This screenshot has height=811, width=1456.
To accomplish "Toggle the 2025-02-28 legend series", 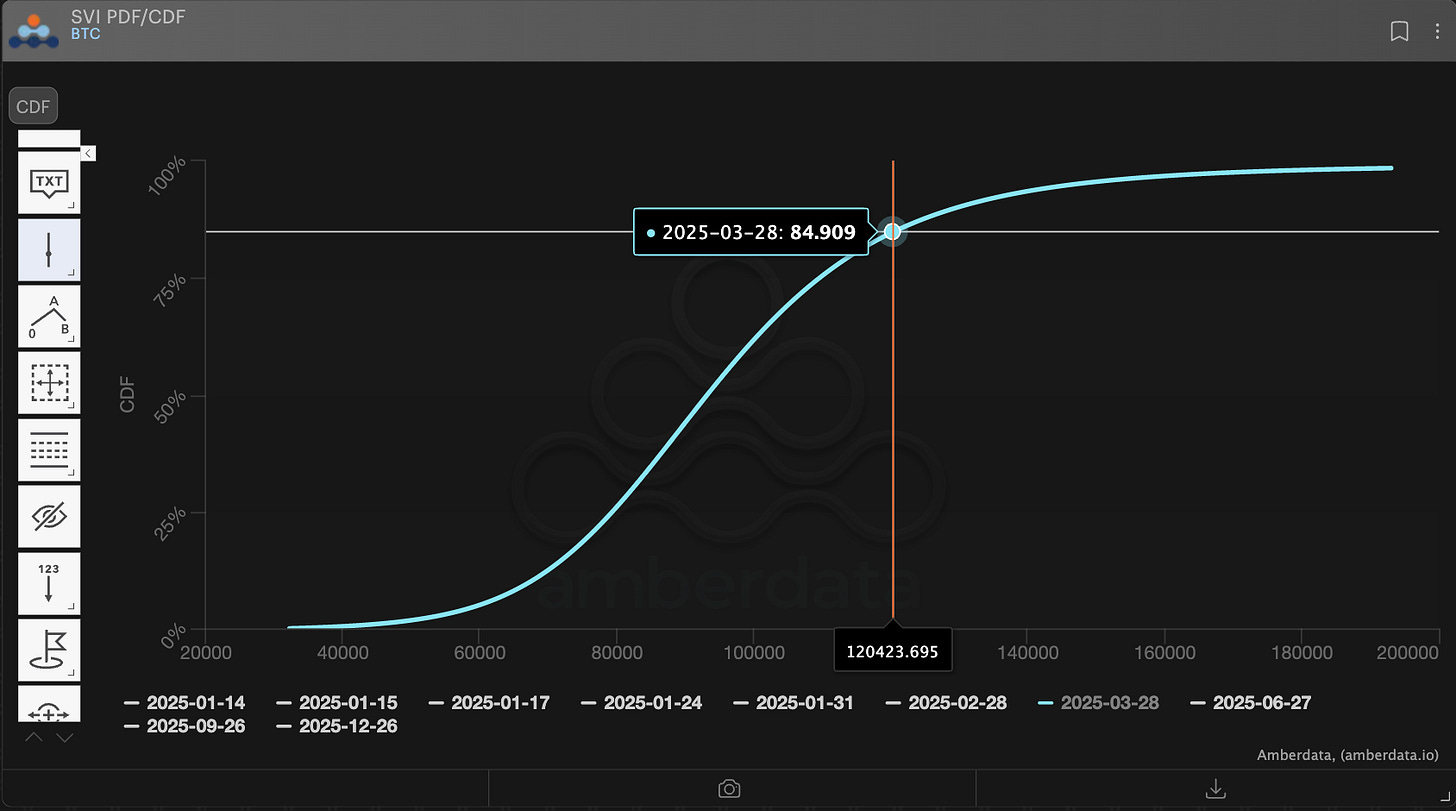I will pos(946,703).
